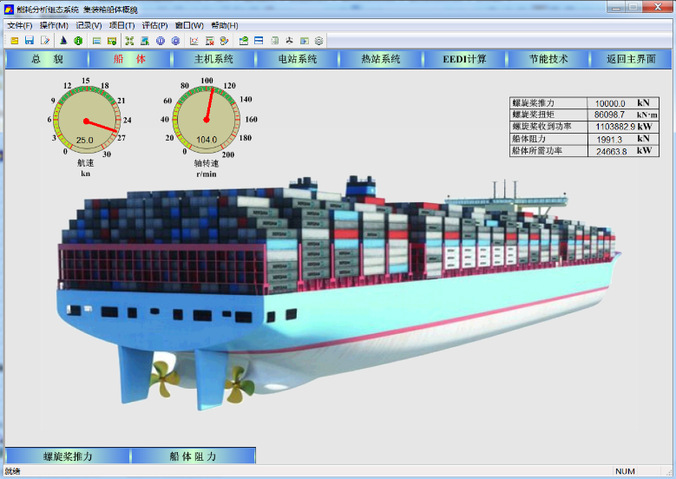Screen dimensions: 676x479
Task: Click the sailboat icon in toolbar
Action: click(x=63, y=40)
